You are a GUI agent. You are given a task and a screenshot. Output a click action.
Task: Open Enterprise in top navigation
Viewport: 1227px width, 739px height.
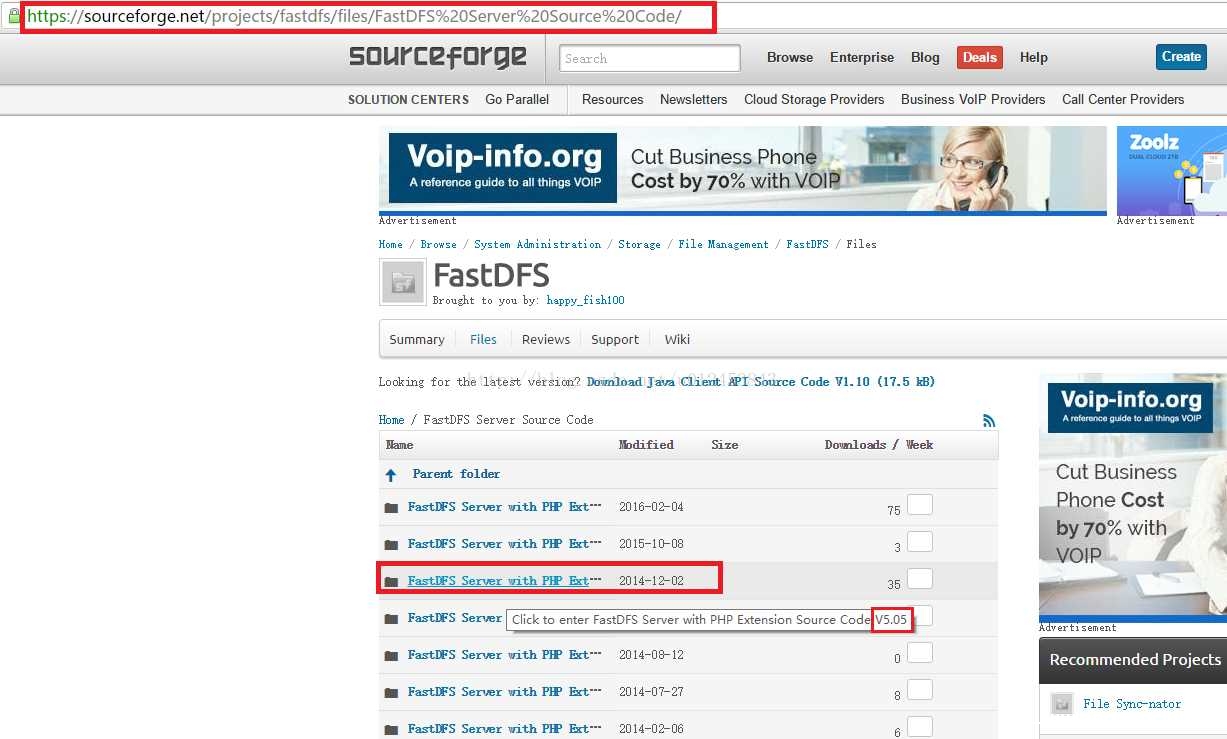coord(862,57)
